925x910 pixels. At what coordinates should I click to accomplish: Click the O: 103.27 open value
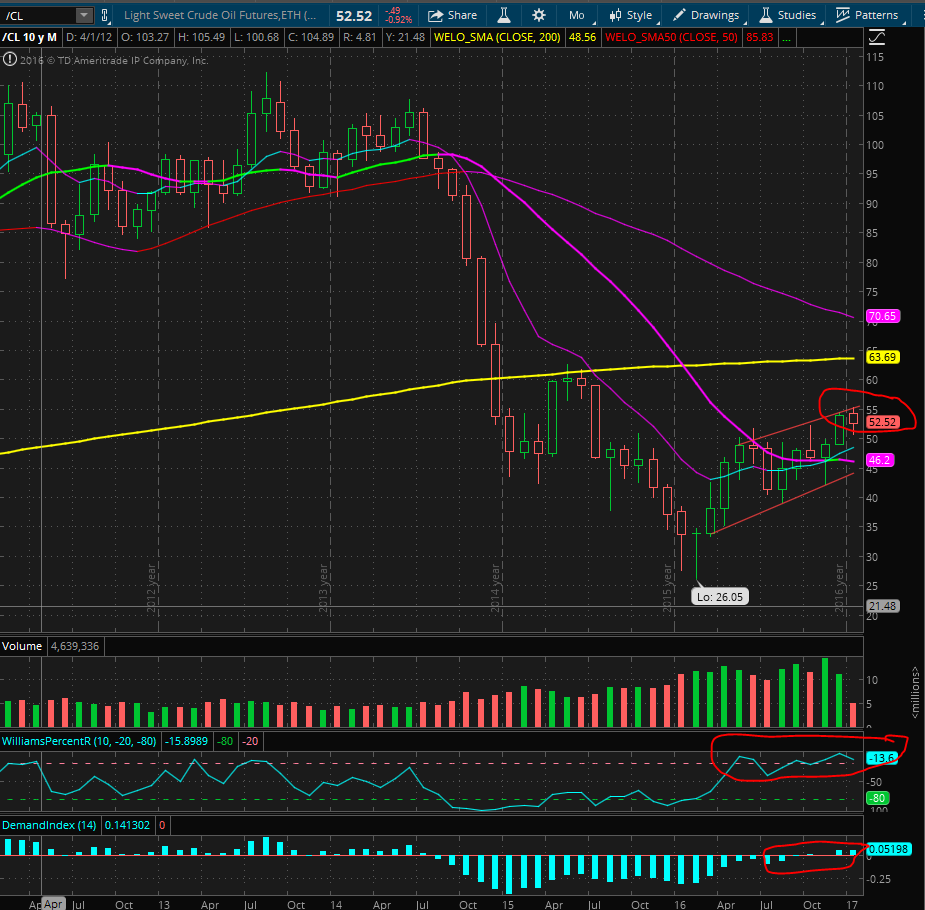pyautogui.click(x=145, y=37)
